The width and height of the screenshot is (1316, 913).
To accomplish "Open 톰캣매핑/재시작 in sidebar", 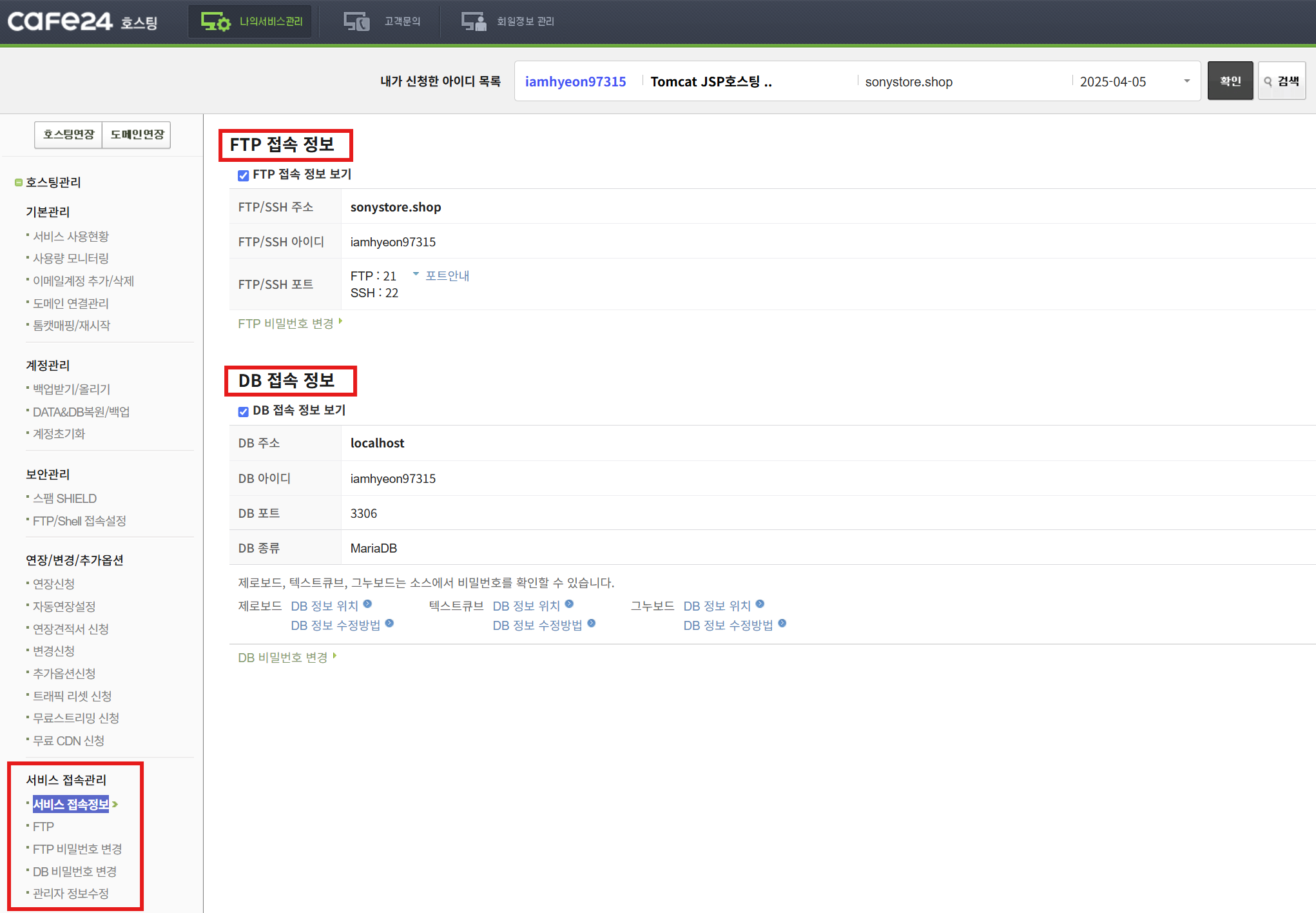I will (72, 326).
